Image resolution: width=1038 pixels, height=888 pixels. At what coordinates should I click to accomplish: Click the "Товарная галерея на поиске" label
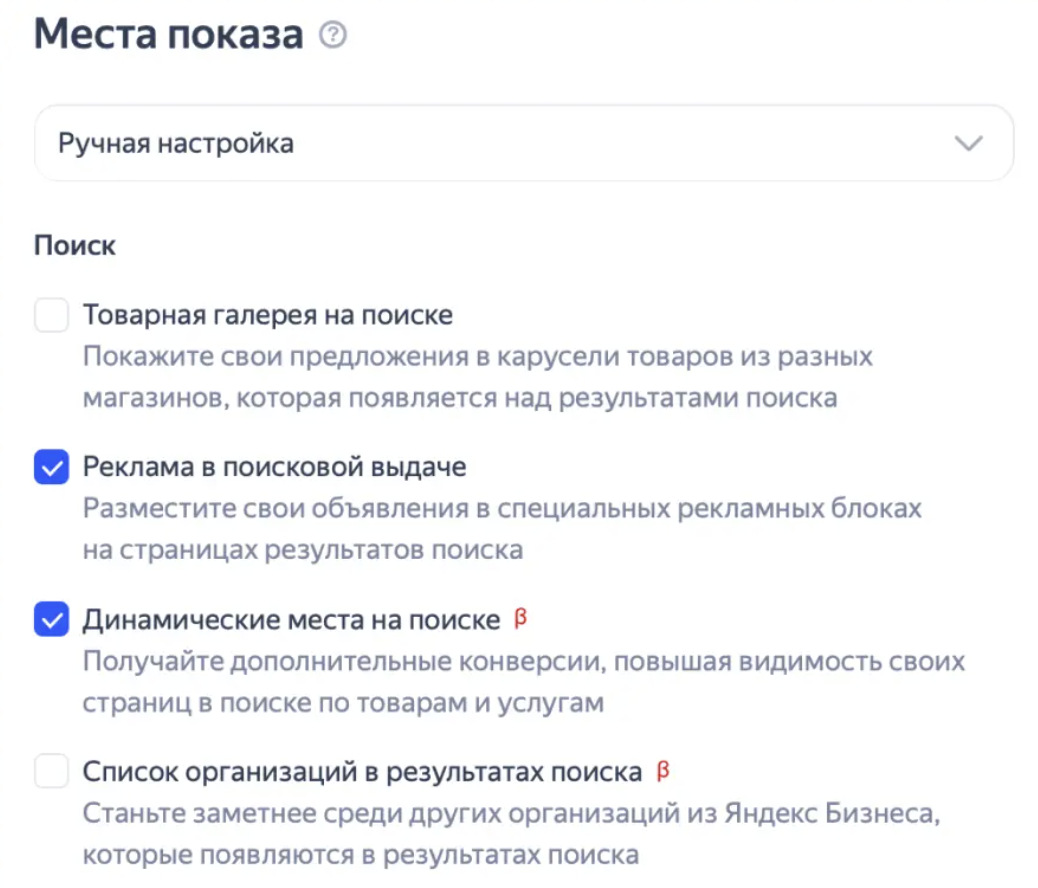coord(267,316)
